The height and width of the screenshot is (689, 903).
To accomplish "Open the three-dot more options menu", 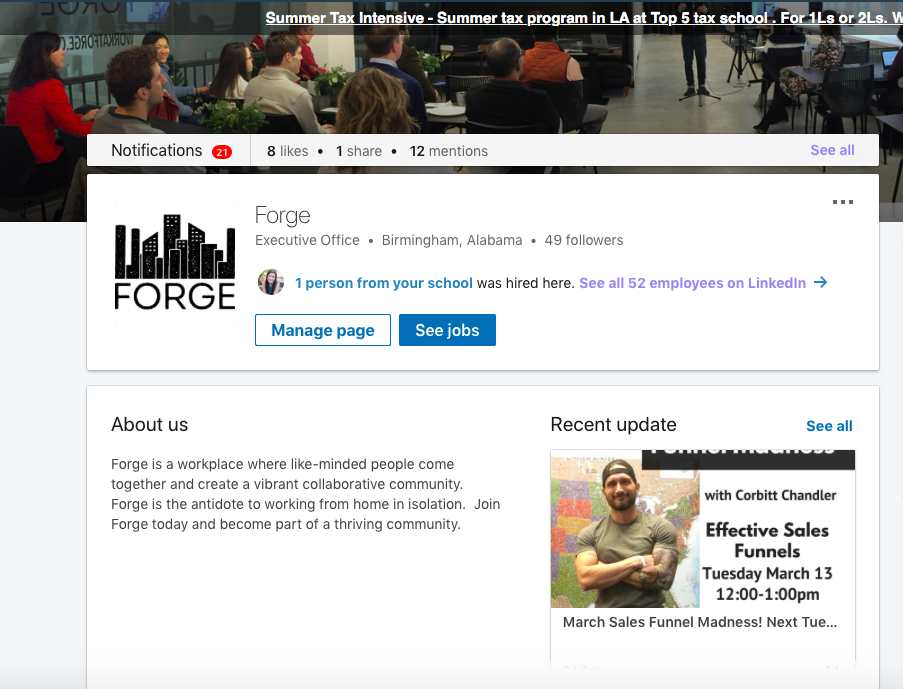I will (x=843, y=202).
